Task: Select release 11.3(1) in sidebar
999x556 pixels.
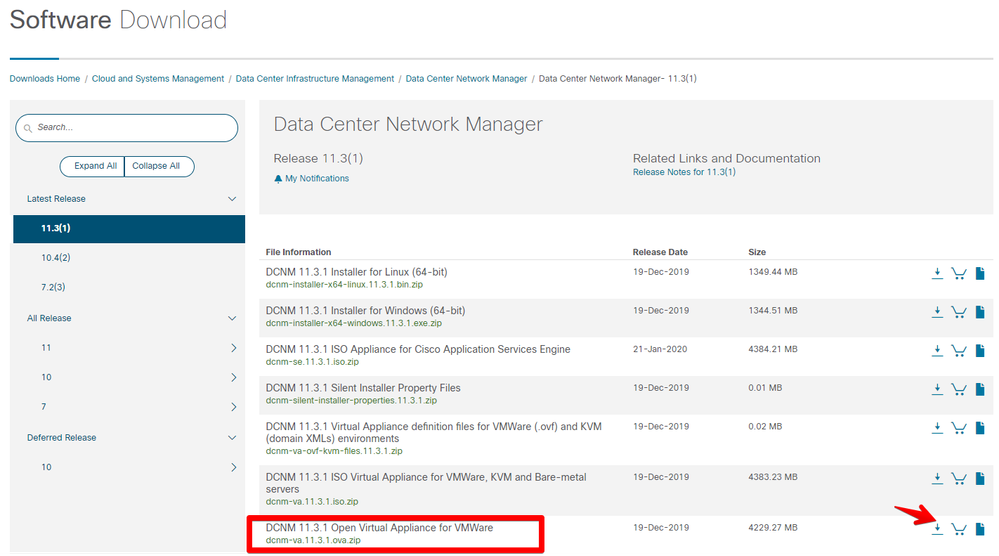Action: tap(129, 229)
